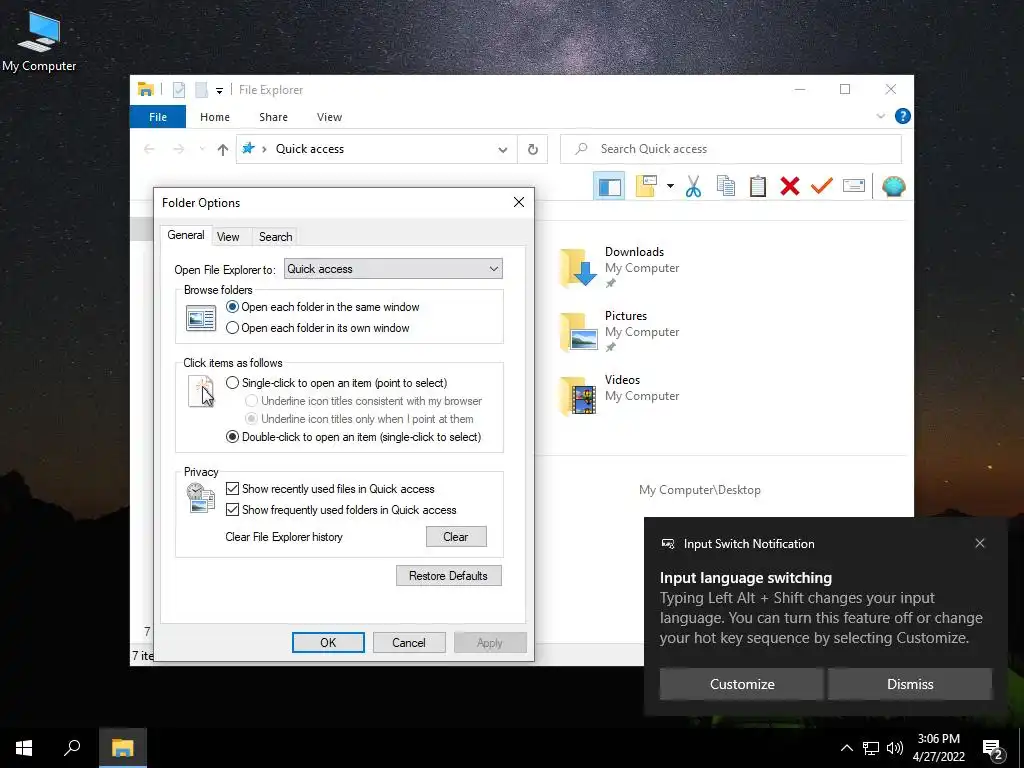
Task: Select Single-click to open an item
Action: pos(336,383)
